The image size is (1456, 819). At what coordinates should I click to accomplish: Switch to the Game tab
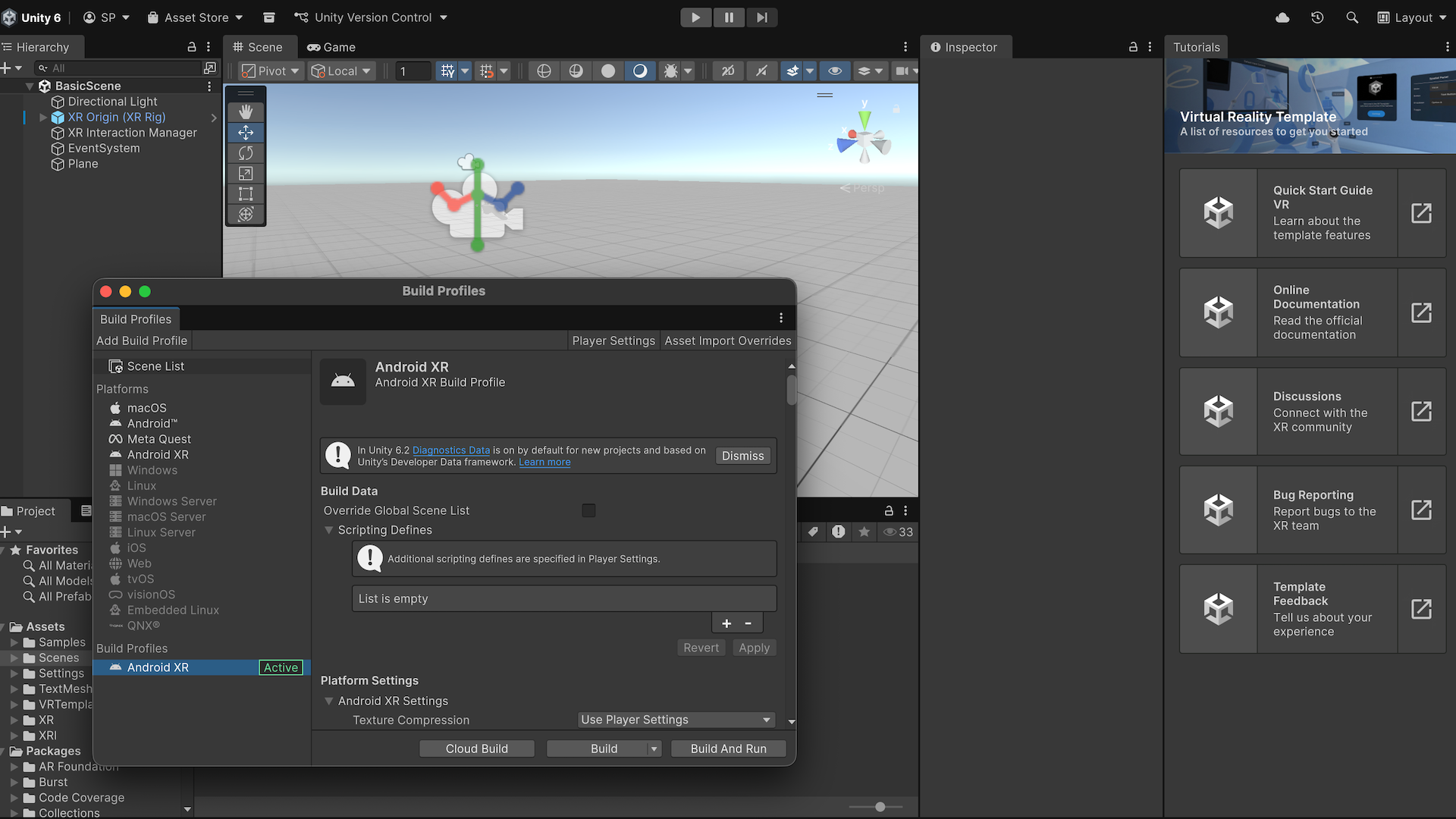(331, 47)
